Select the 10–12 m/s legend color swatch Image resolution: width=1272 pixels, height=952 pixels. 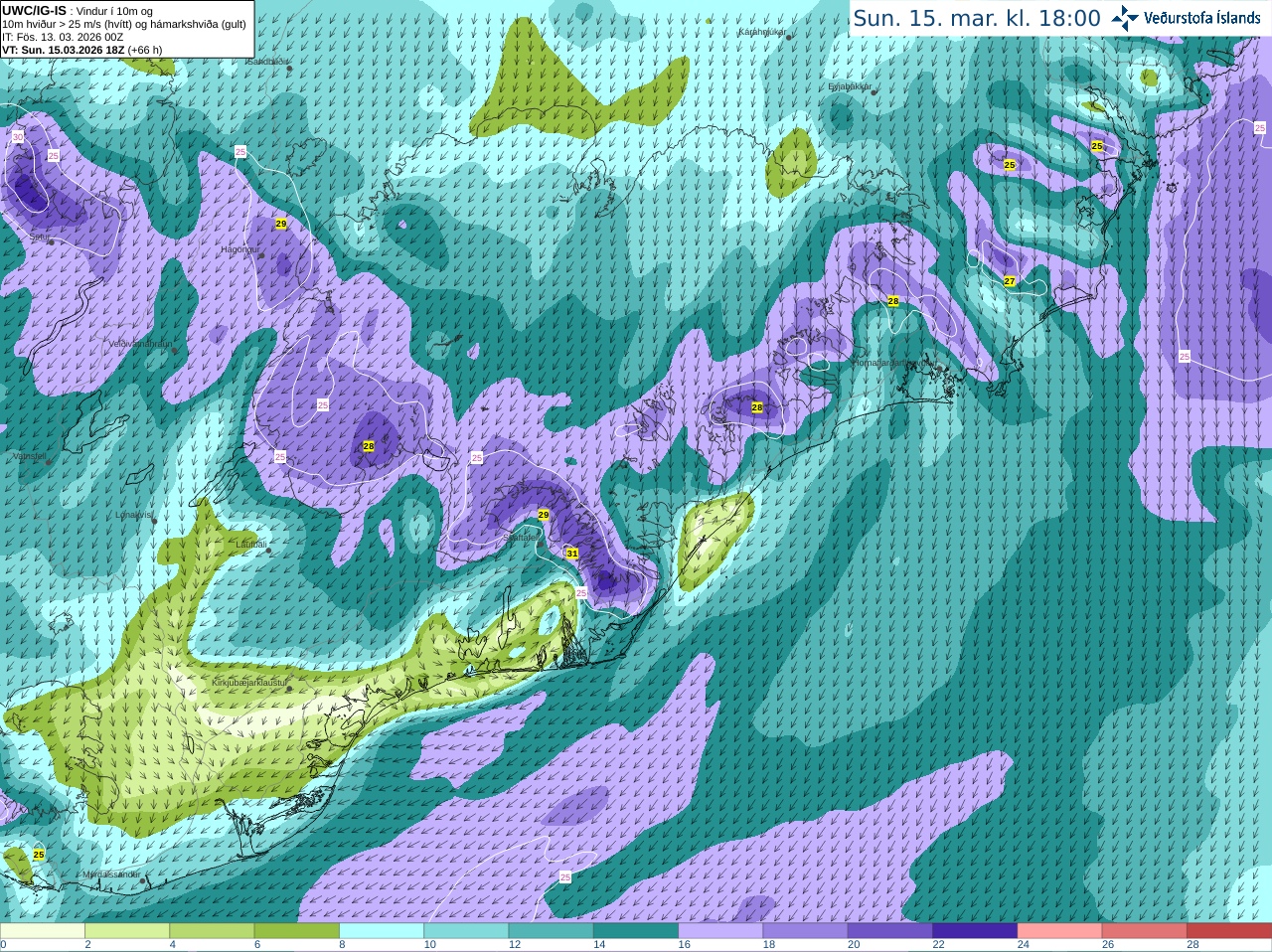click(x=466, y=931)
